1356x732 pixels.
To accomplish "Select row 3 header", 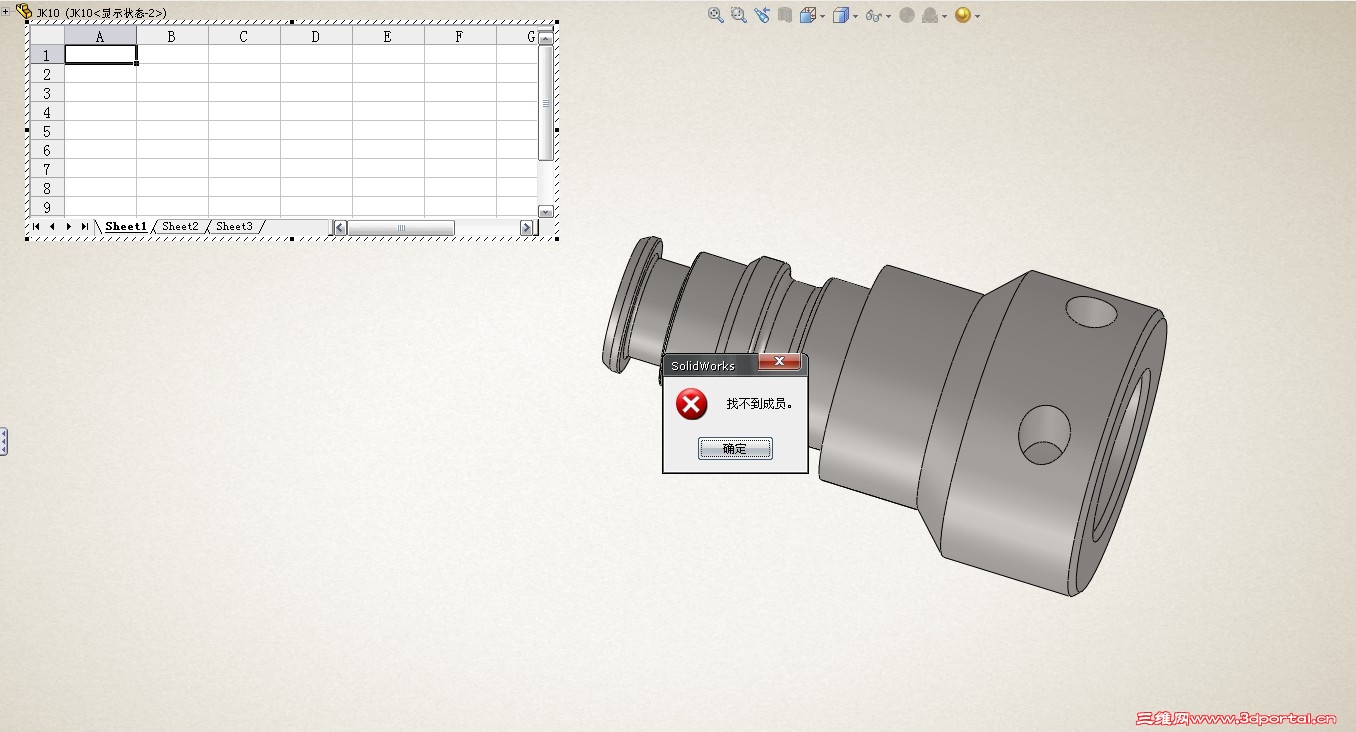I will 47,93.
